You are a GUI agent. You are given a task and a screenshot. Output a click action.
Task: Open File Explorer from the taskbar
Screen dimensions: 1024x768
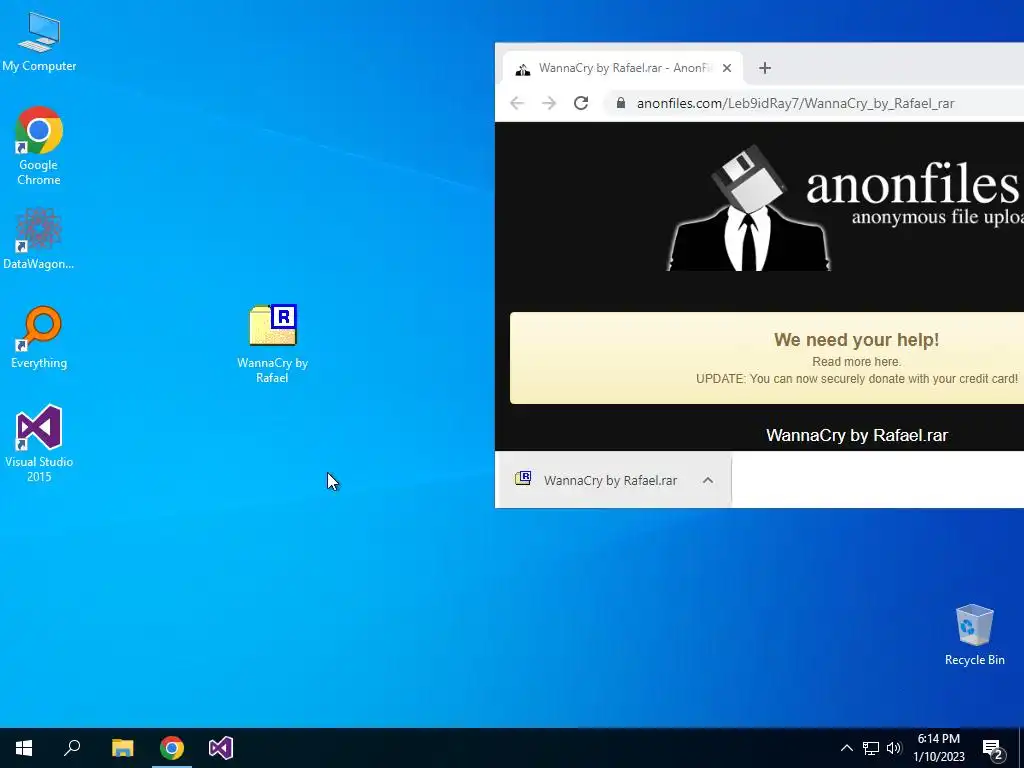tap(122, 748)
